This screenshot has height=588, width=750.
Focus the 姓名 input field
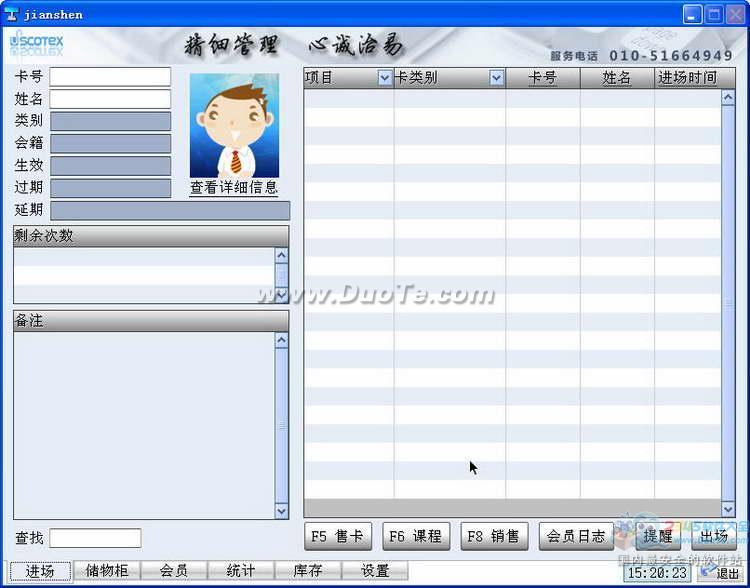(110, 99)
